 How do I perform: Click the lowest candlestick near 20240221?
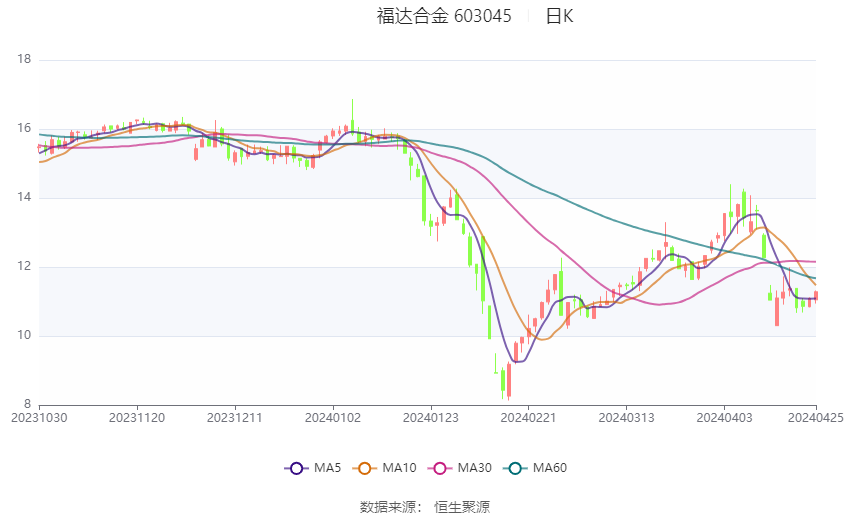[508, 380]
